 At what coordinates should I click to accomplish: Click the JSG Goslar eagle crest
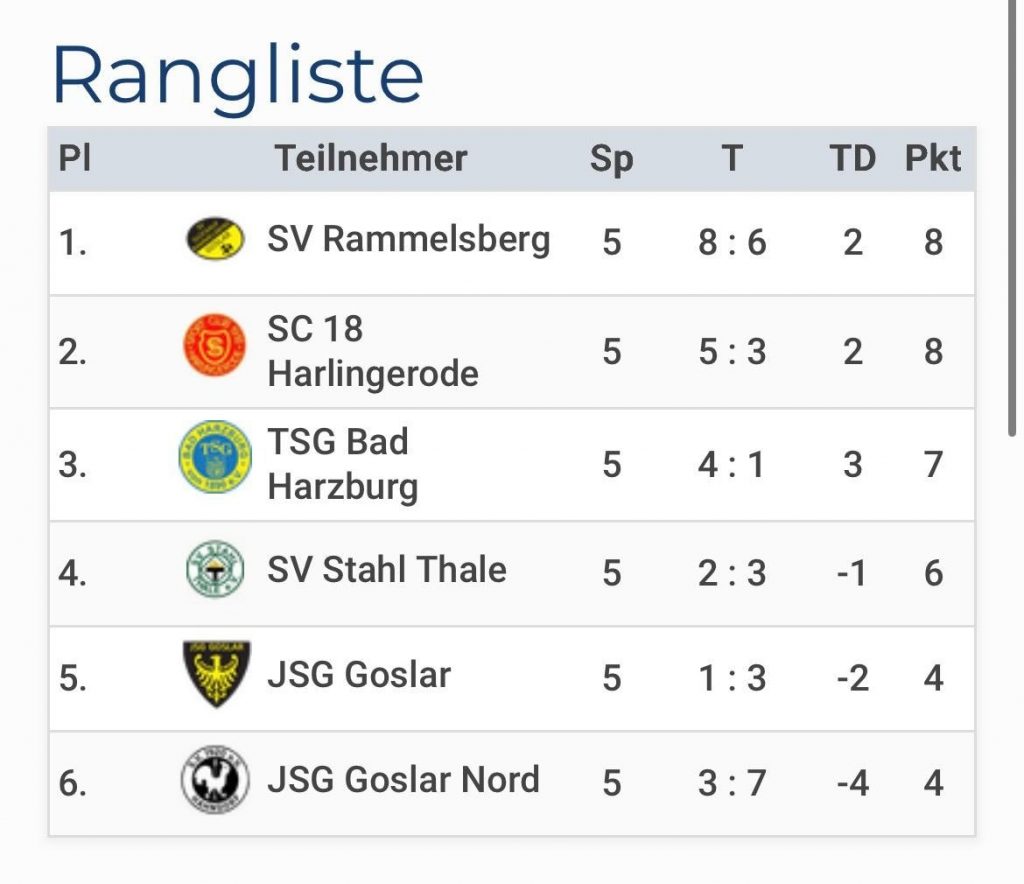coord(216,674)
